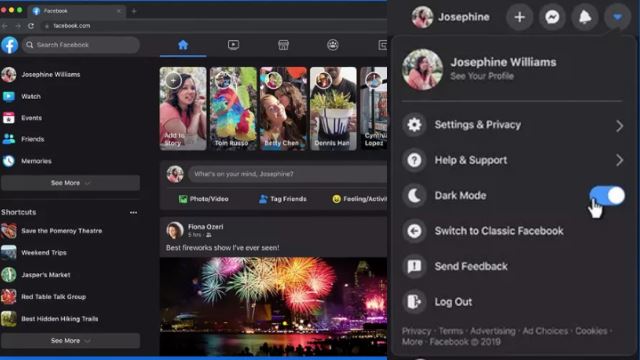
Task: View Betty Chen's story
Action: tap(283, 109)
